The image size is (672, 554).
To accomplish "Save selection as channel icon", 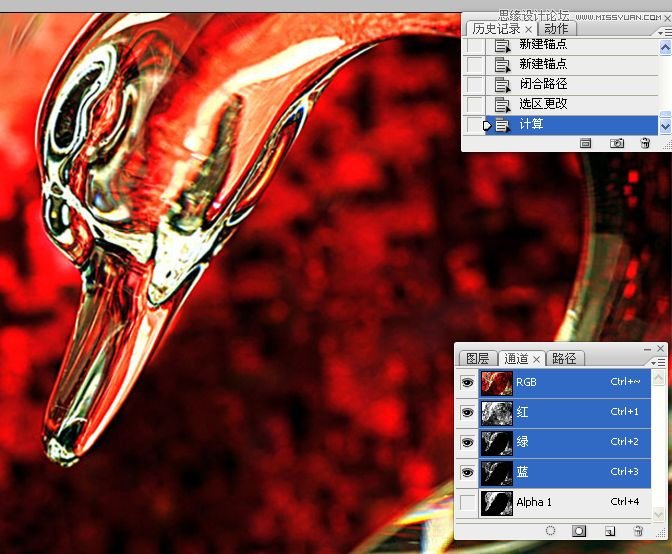I will coord(578,531).
